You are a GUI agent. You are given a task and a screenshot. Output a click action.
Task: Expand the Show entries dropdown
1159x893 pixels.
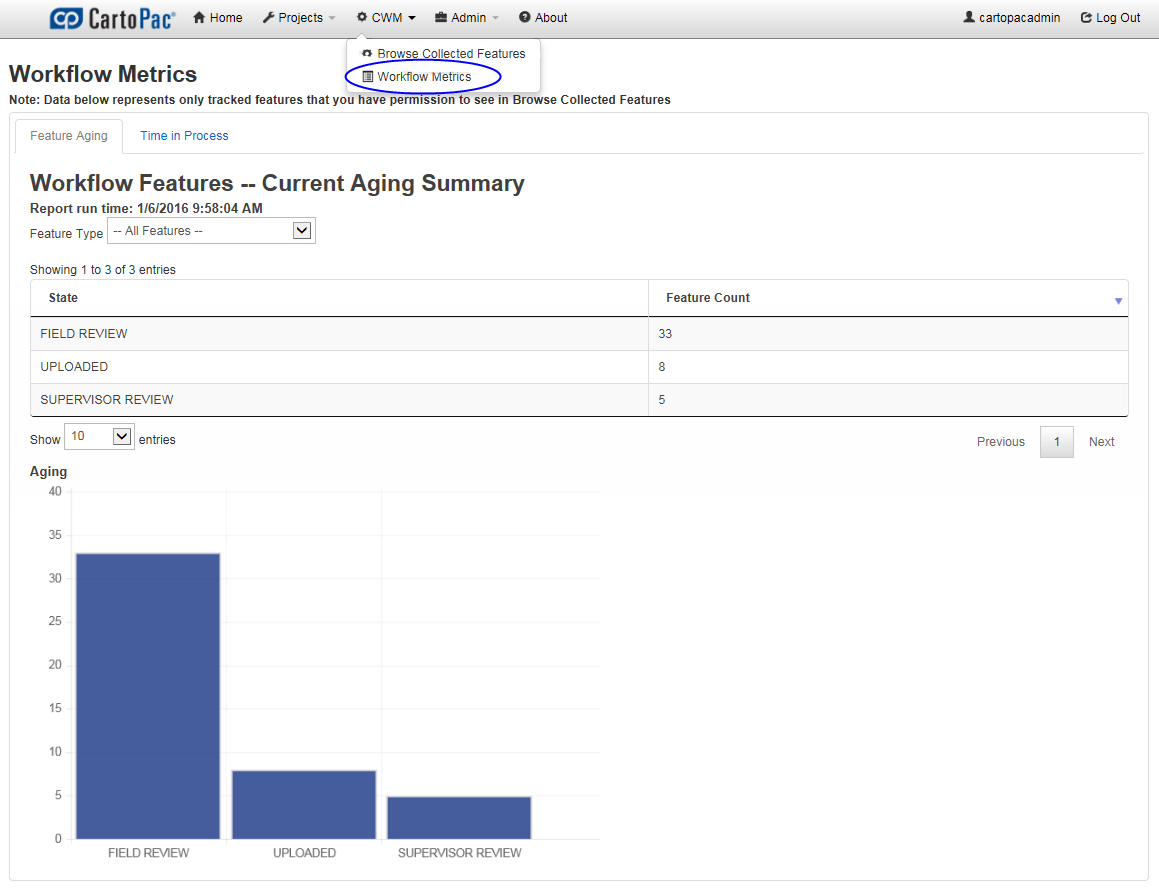coord(98,436)
